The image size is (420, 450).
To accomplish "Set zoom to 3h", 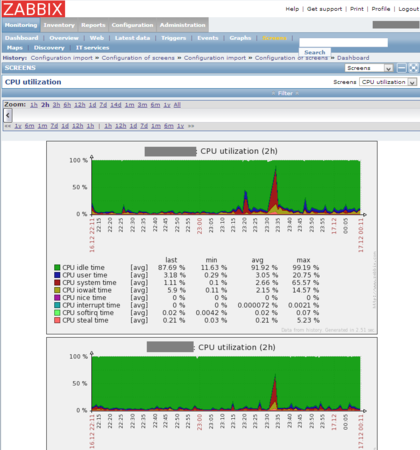I will [56, 105].
